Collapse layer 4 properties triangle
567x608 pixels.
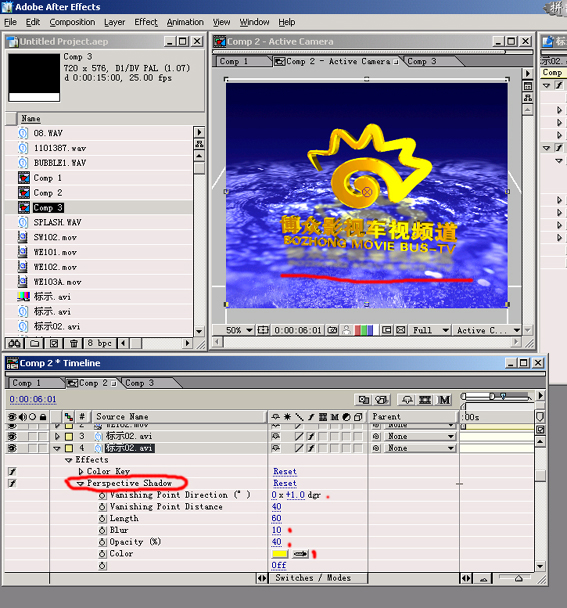[57, 449]
